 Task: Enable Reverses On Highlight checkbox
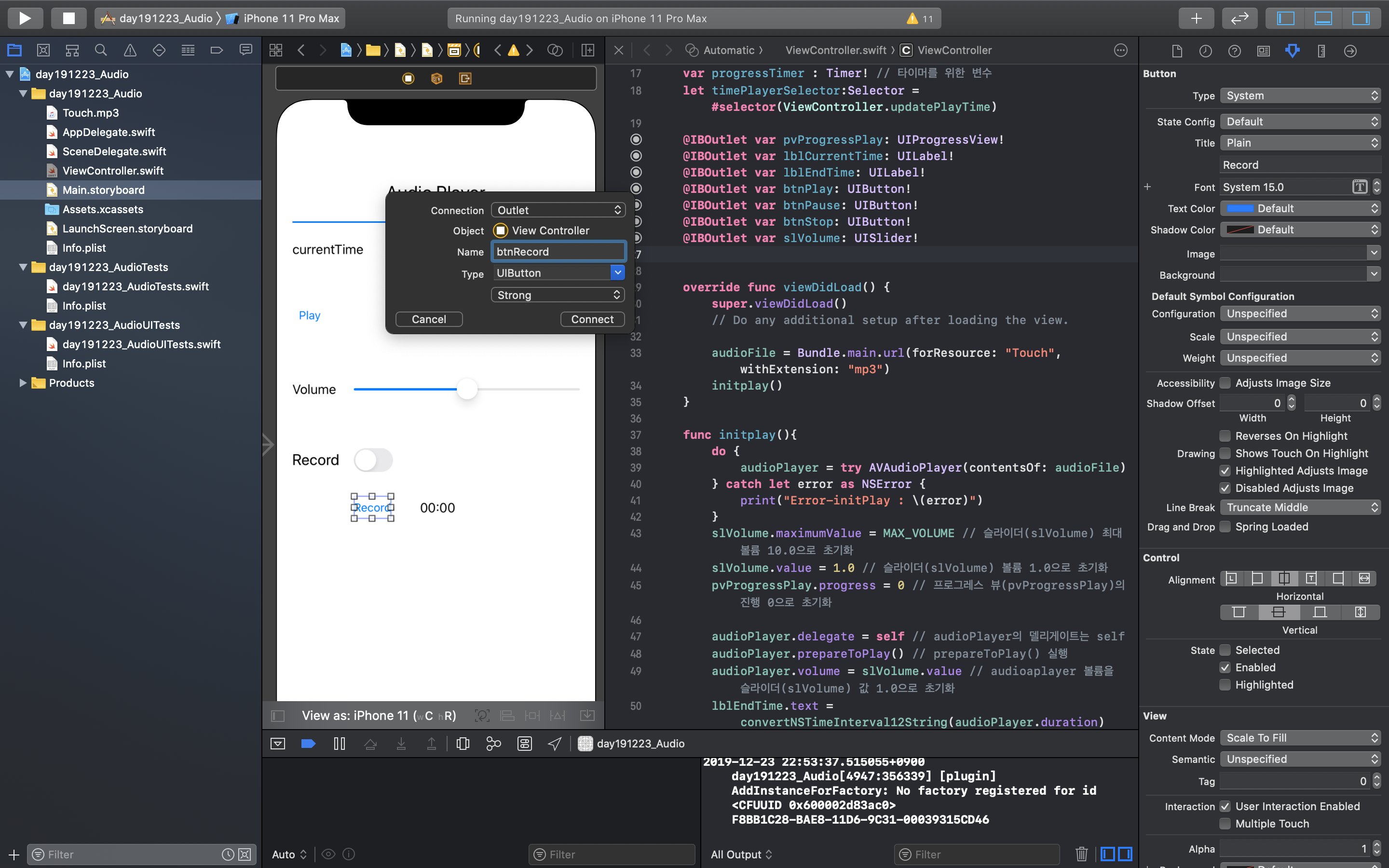tap(1225, 436)
